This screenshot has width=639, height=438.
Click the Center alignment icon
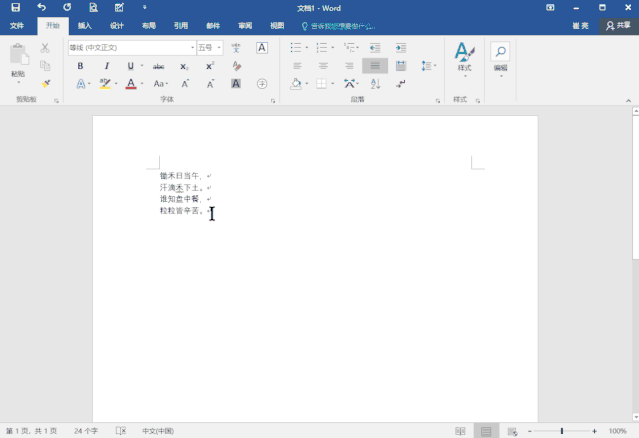pyautogui.click(x=323, y=66)
